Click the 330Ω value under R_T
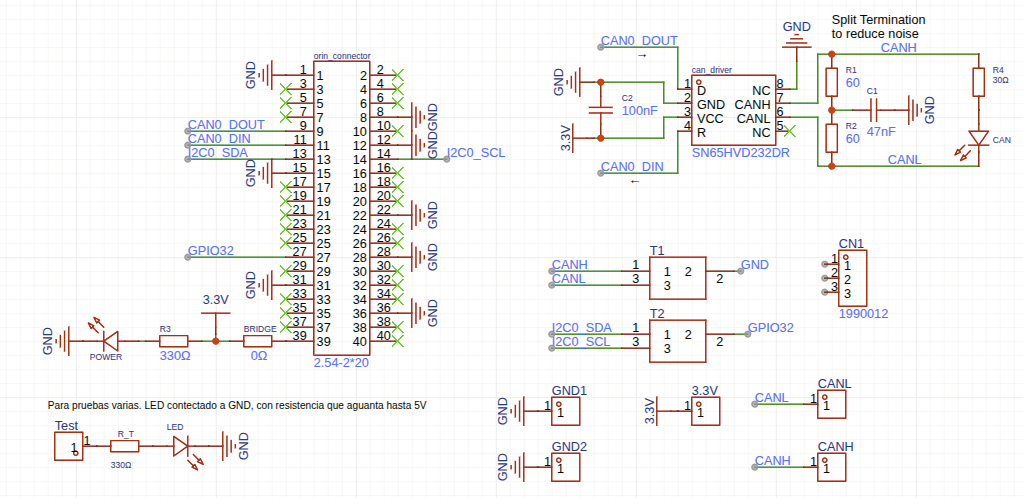The image size is (1023, 498). 121,465
